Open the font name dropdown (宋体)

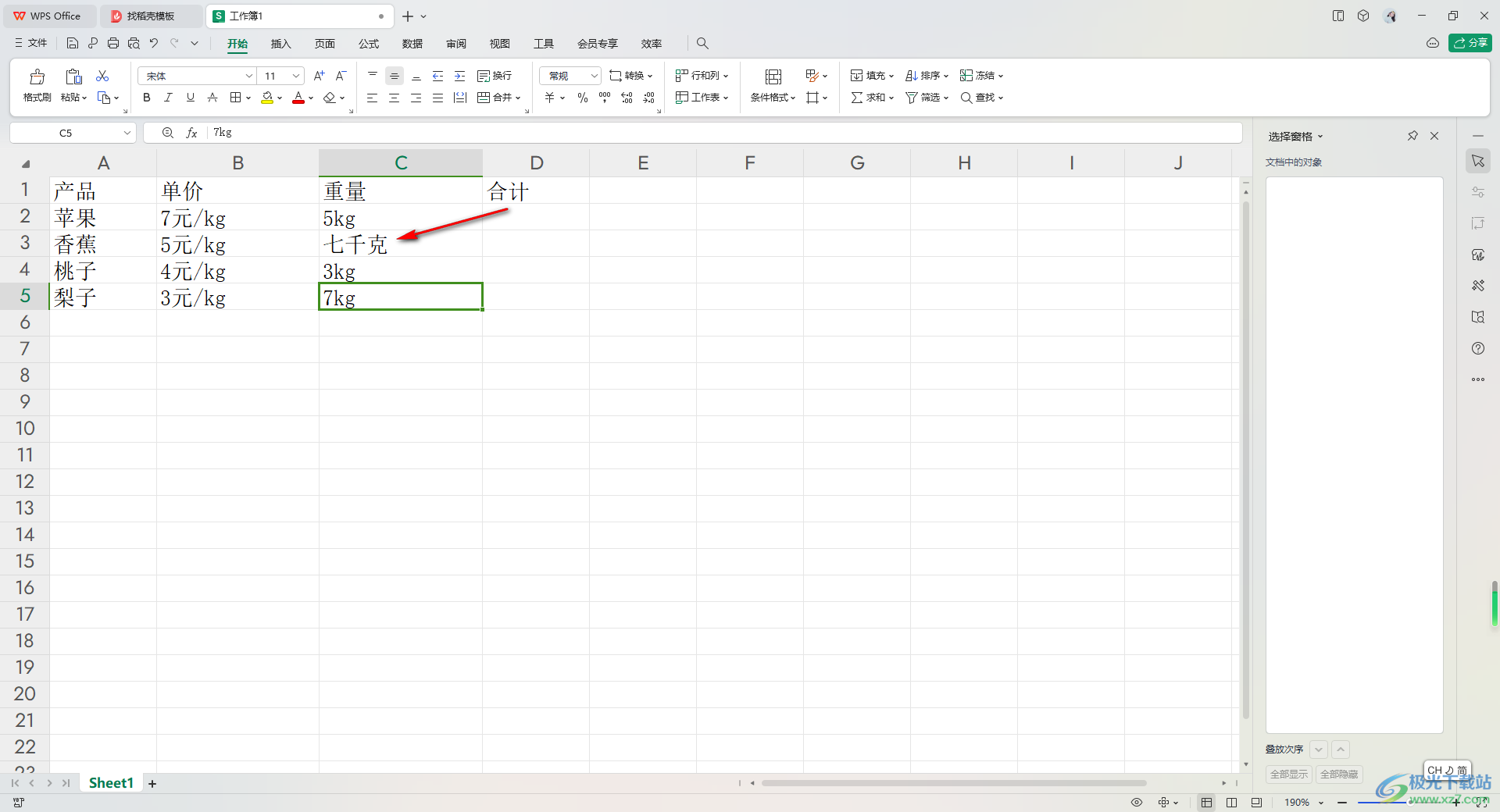(249, 76)
